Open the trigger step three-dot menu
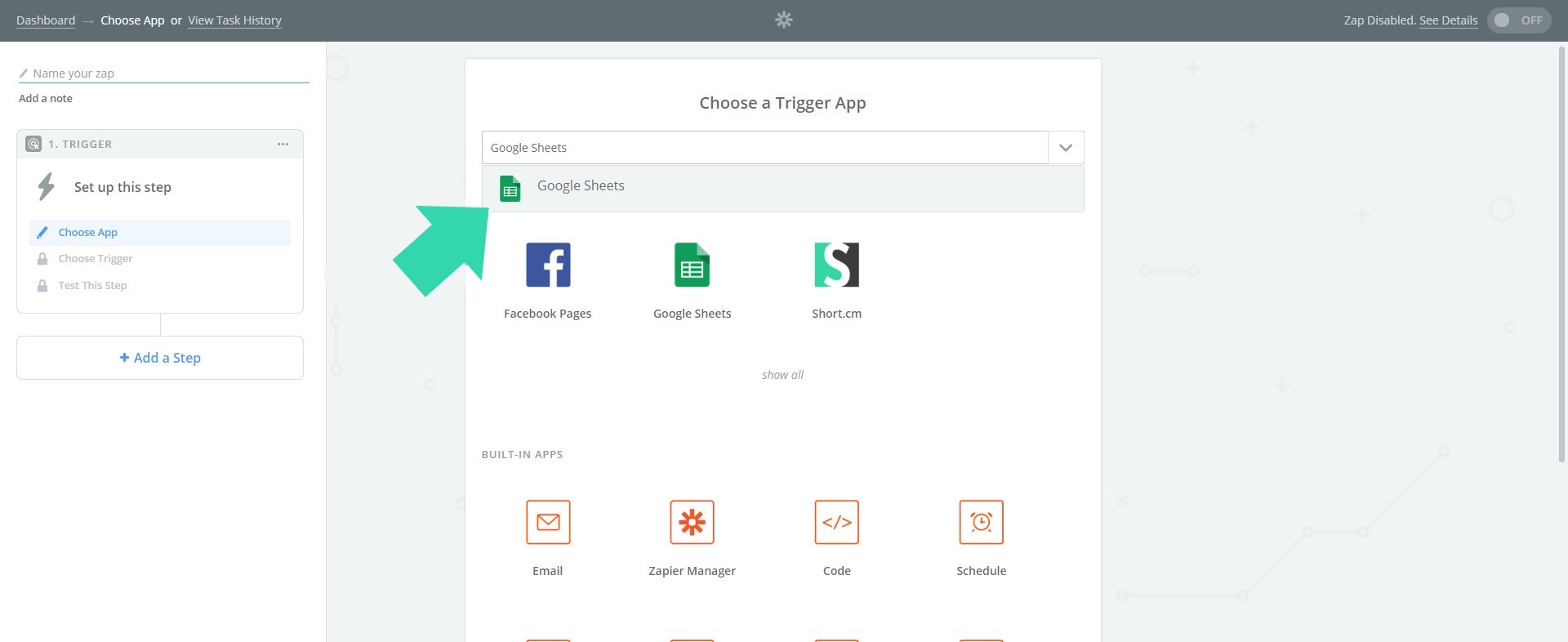This screenshot has height=642, width=1568. click(x=283, y=145)
